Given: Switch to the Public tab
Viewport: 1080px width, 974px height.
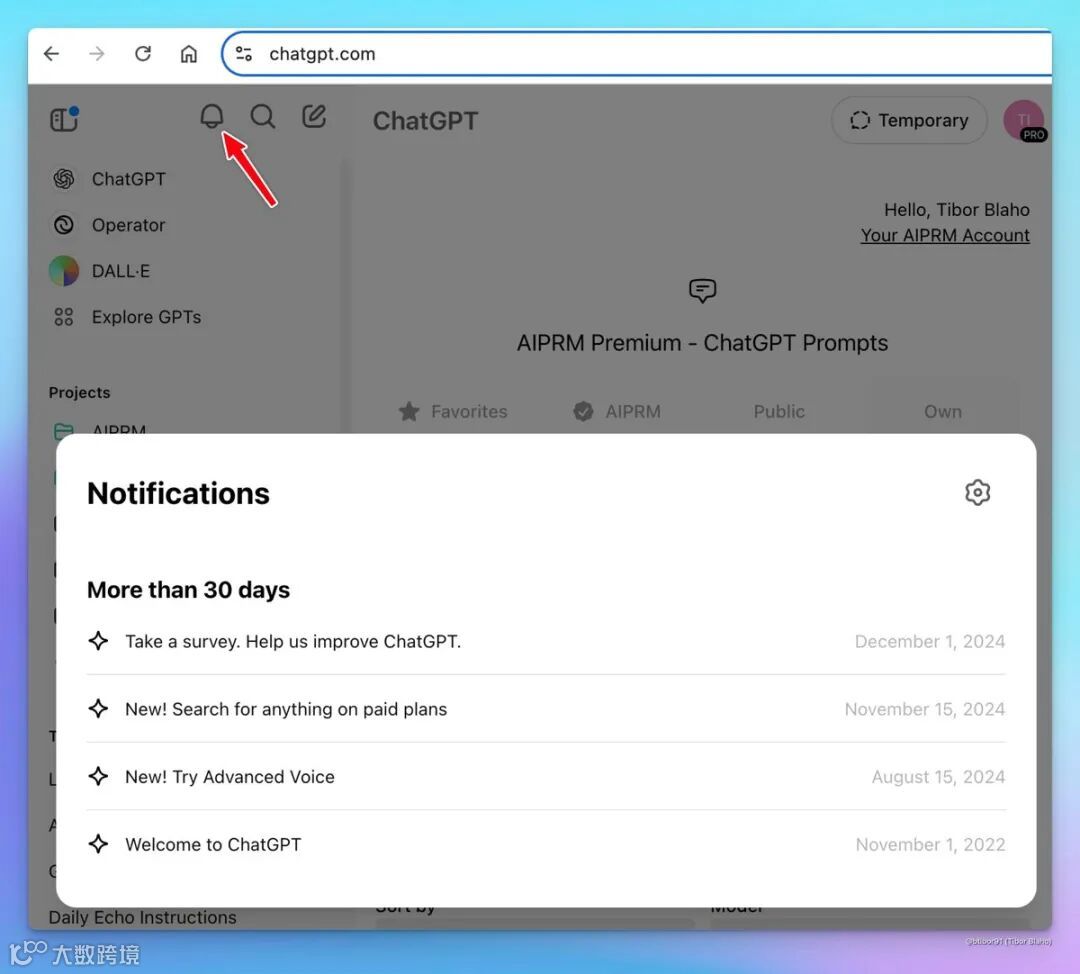Looking at the screenshot, I should pos(779,411).
